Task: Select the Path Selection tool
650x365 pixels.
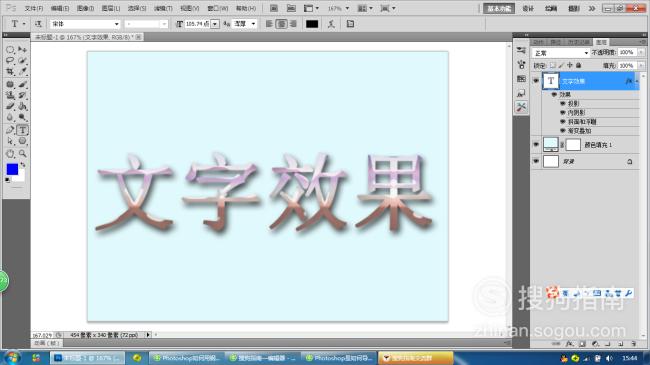Action: pos(10,141)
